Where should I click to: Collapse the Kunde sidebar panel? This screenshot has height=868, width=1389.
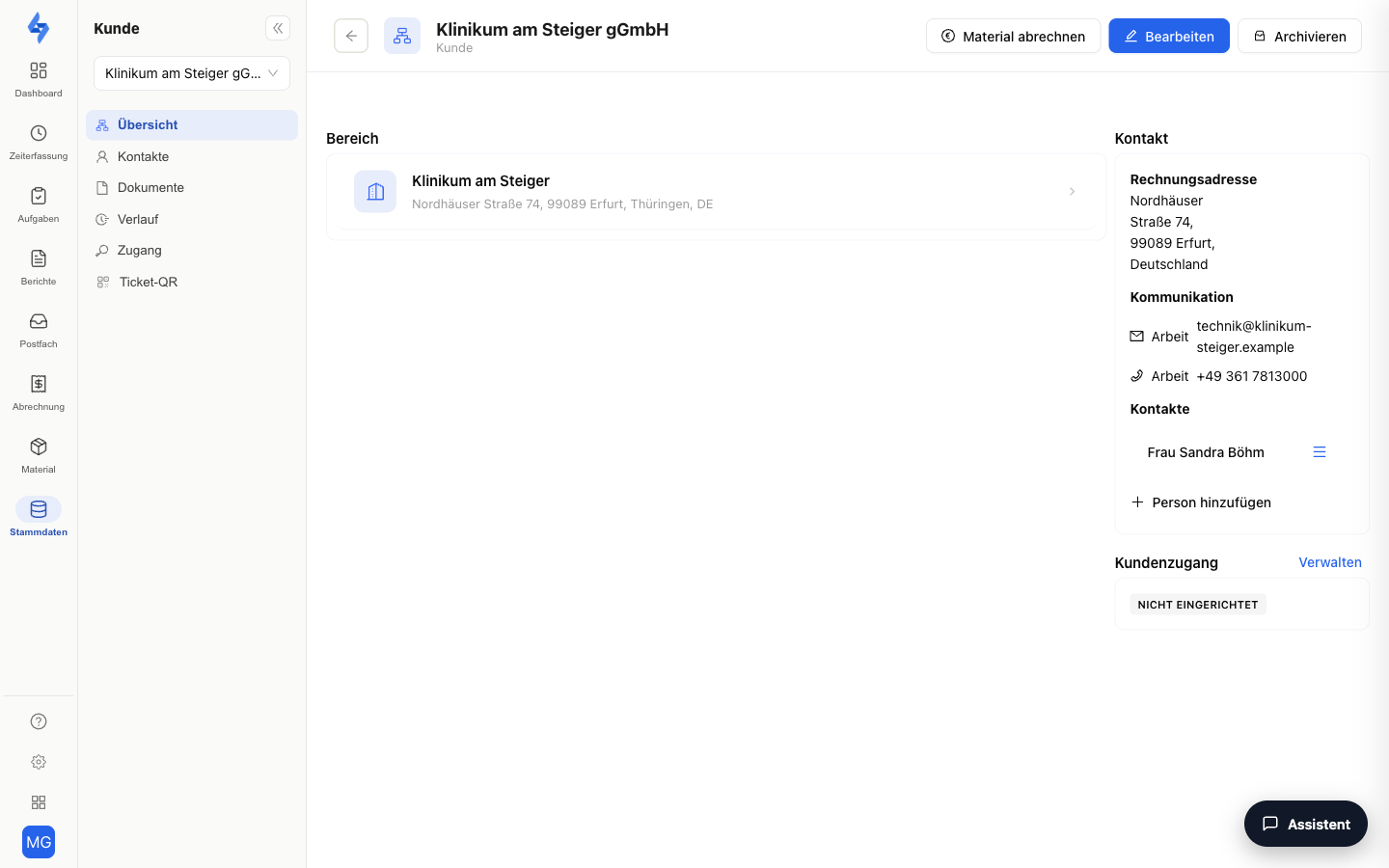(x=278, y=28)
